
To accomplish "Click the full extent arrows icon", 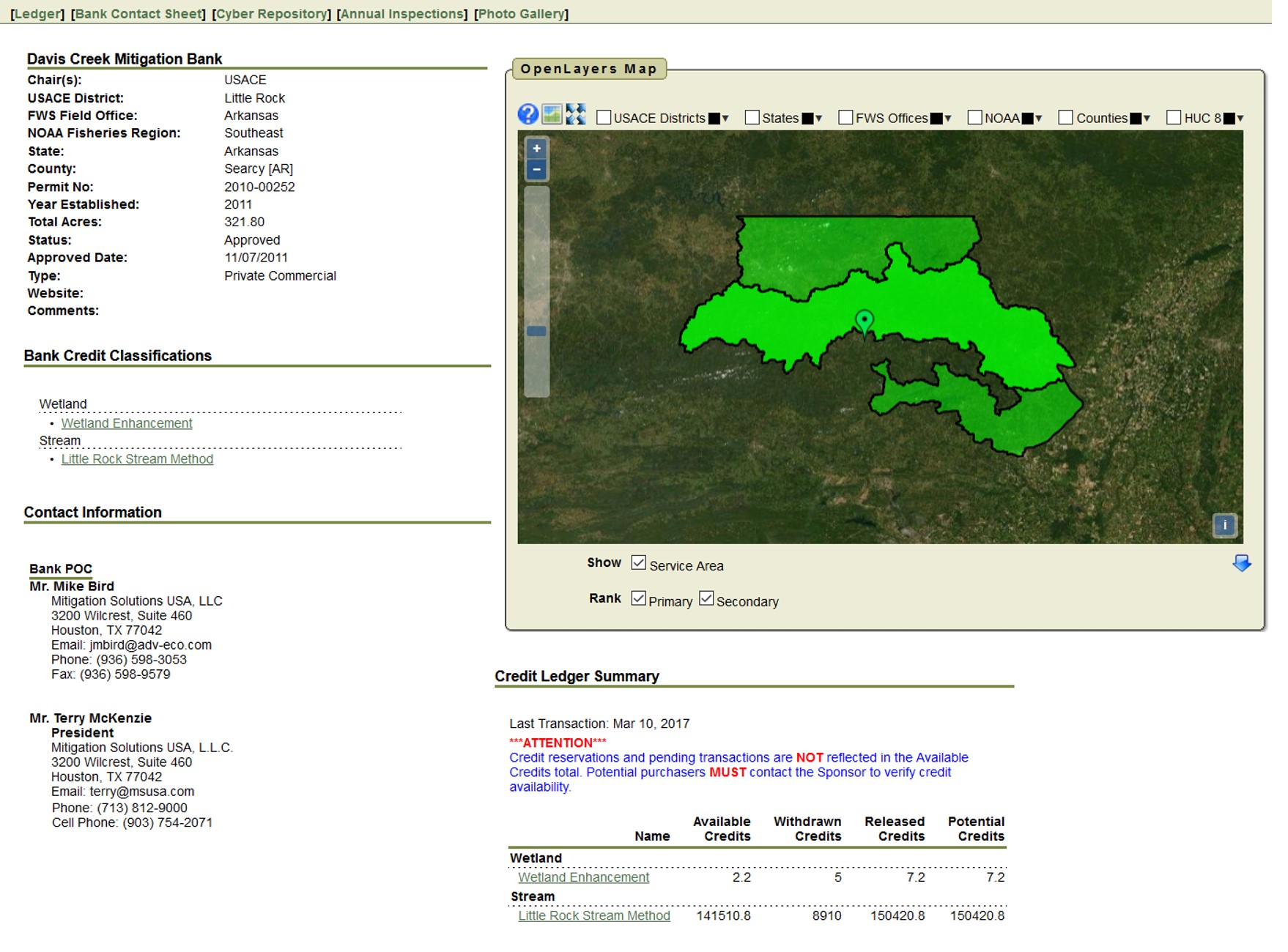I will coord(576,114).
